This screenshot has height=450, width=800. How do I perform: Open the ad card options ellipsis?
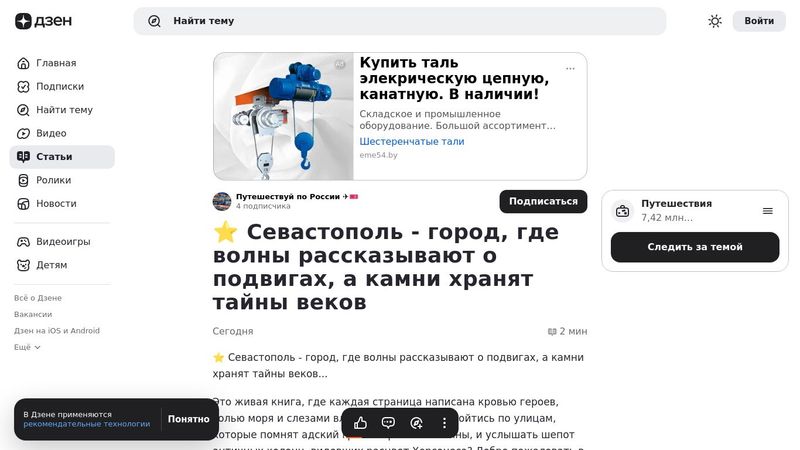[x=570, y=68]
